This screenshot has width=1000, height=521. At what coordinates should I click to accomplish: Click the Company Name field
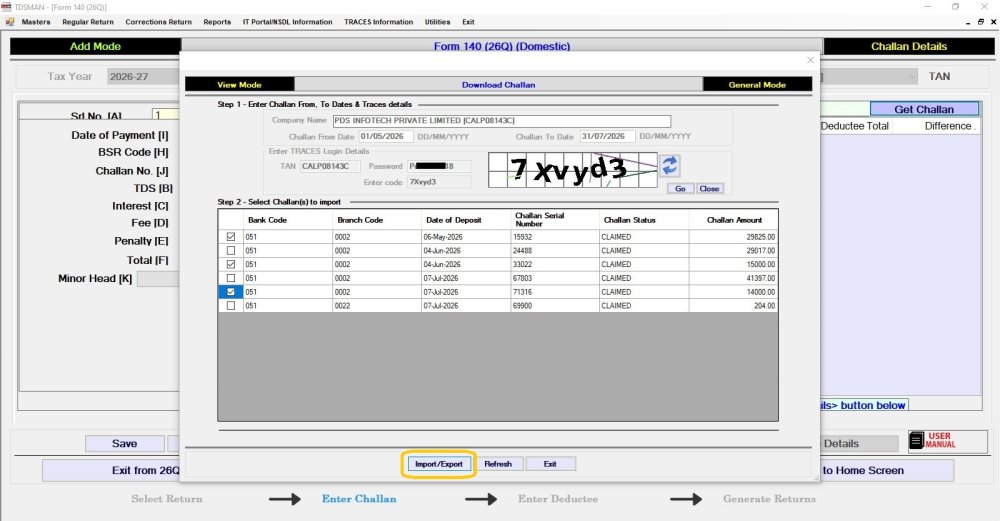pyautogui.click(x=502, y=121)
